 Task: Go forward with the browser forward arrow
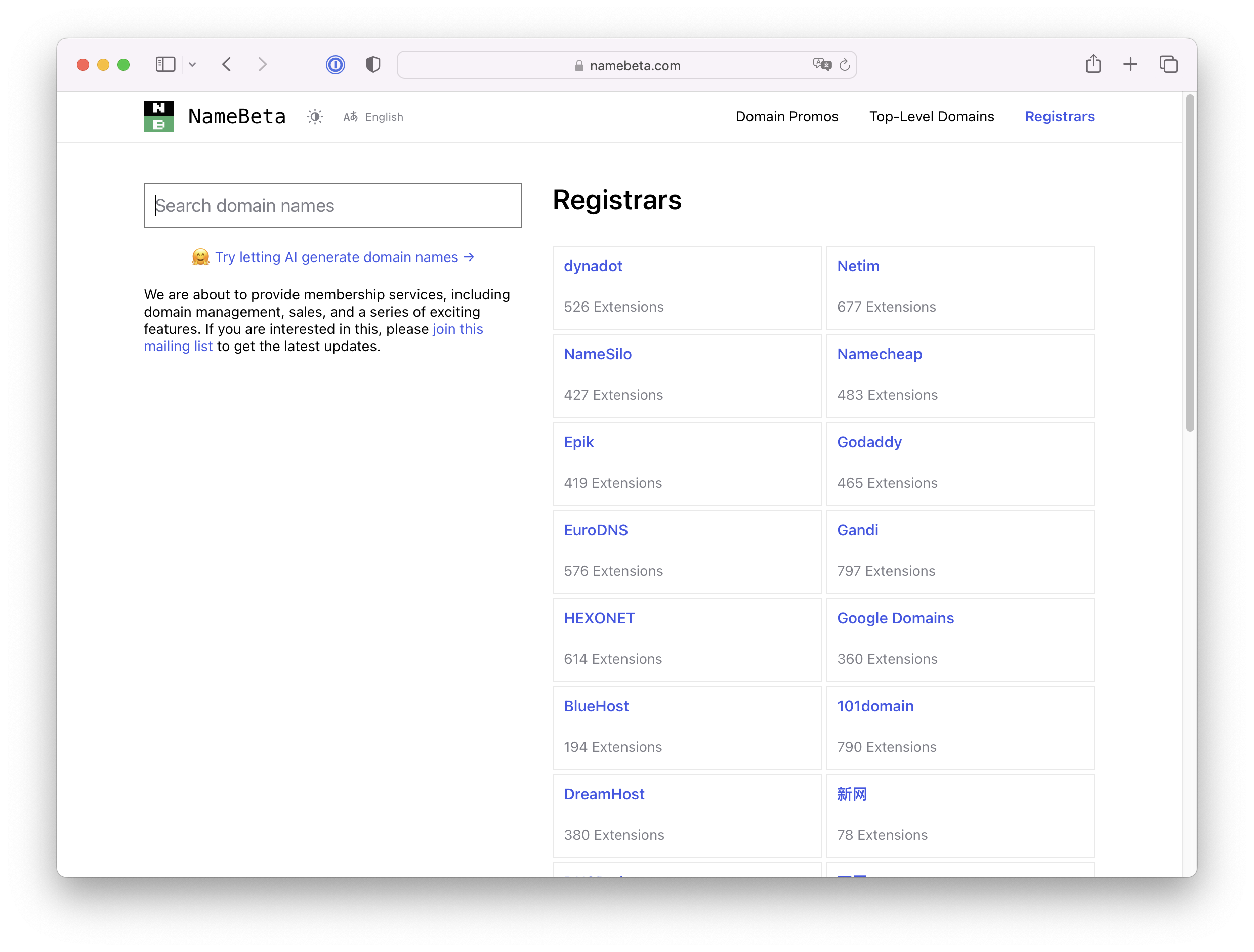click(262, 64)
